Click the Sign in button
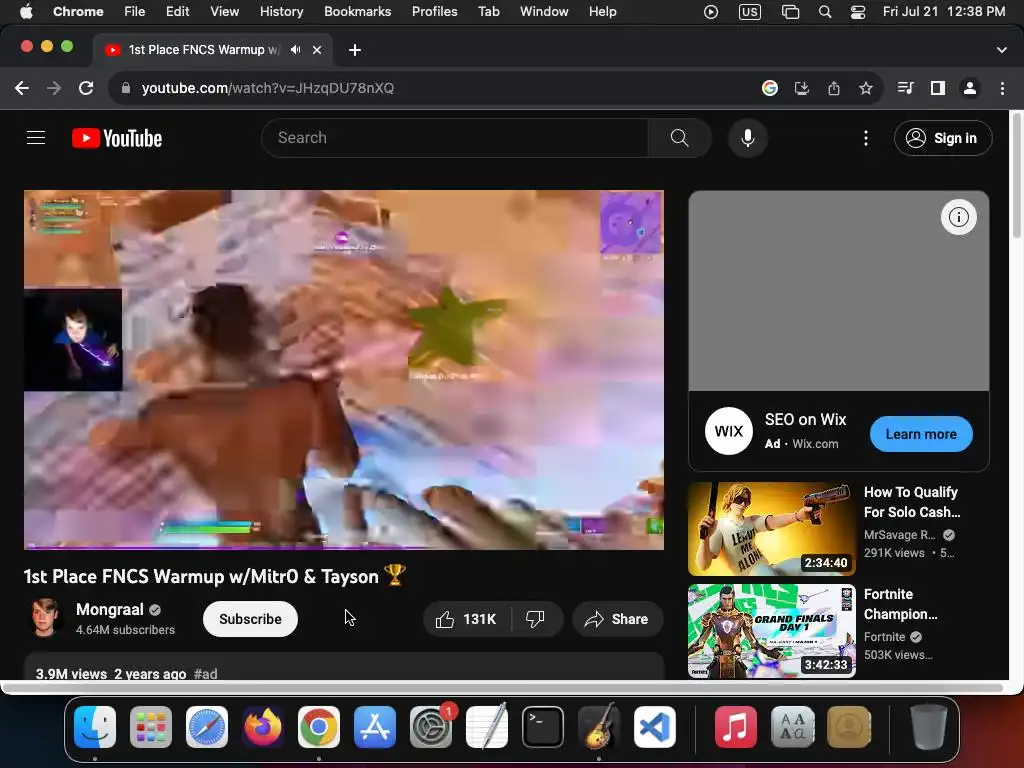Screen dimensions: 1024x768 coord(943,138)
